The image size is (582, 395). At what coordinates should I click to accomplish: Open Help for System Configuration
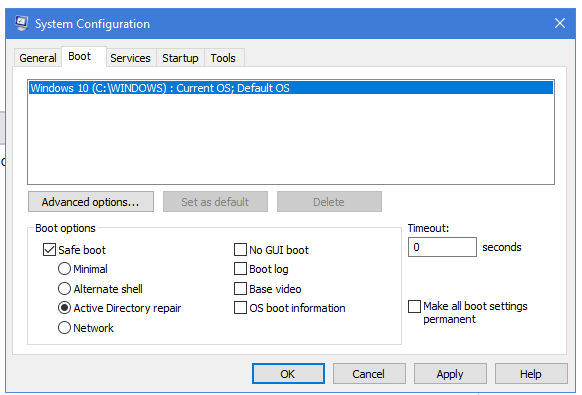point(531,373)
